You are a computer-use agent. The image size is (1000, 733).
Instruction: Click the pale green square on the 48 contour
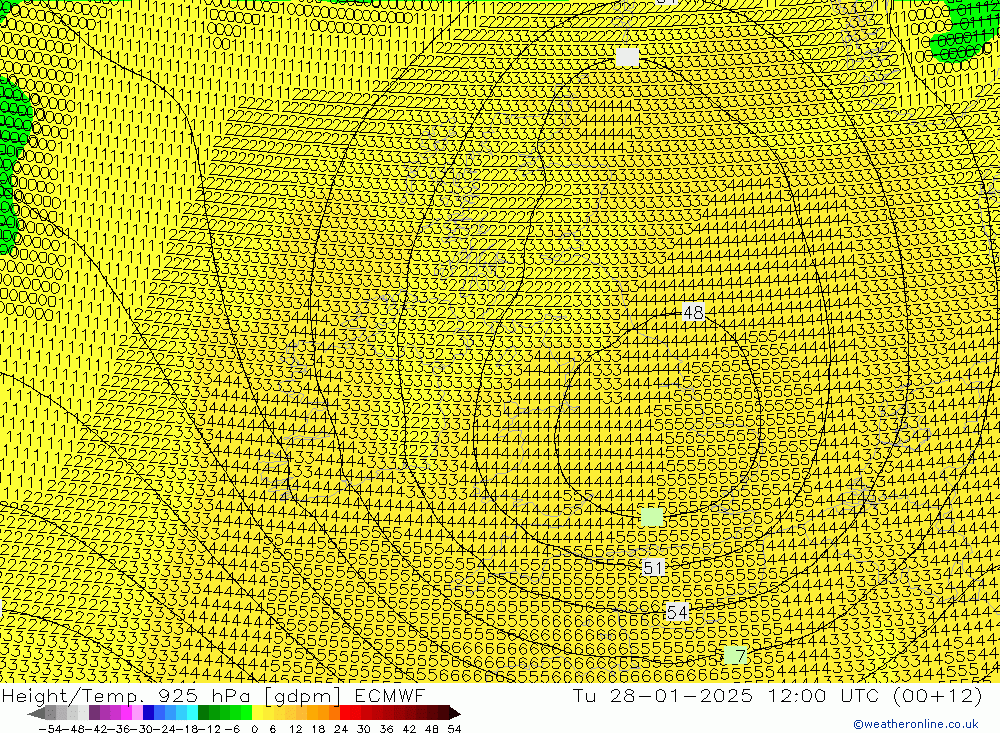tap(651, 517)
